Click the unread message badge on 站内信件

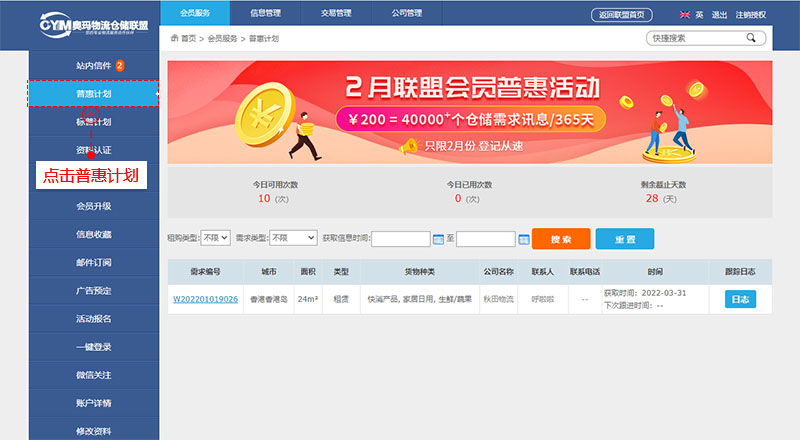[120, 66]
